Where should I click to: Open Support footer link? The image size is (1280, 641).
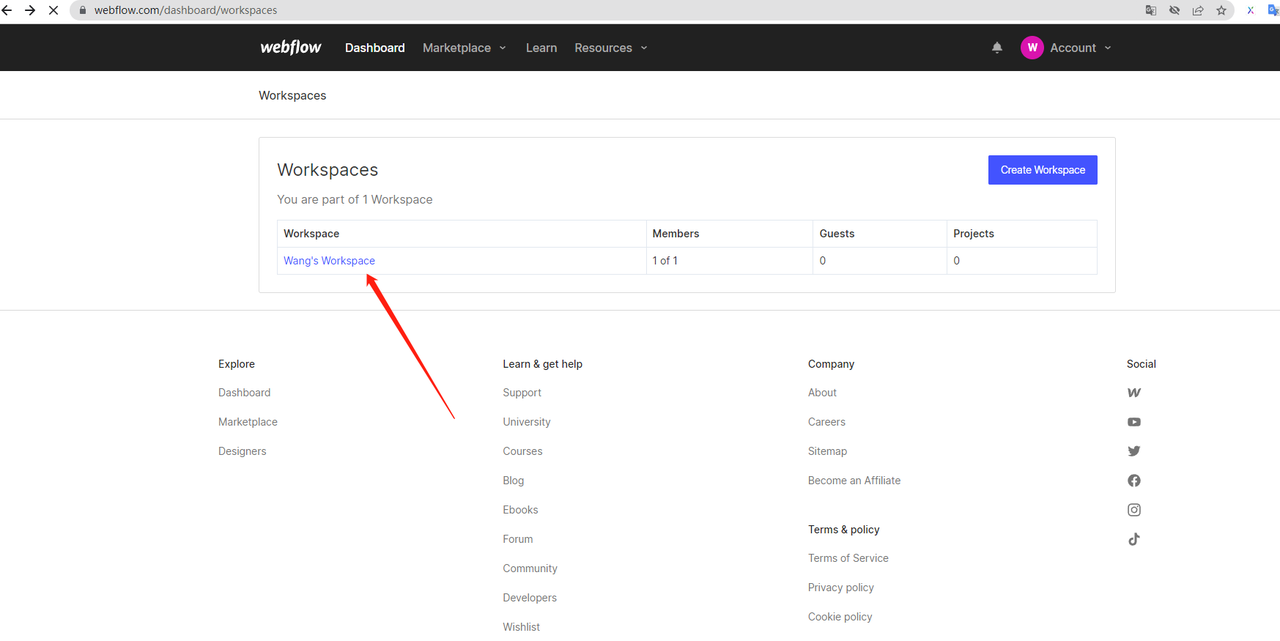pos(522,393)
